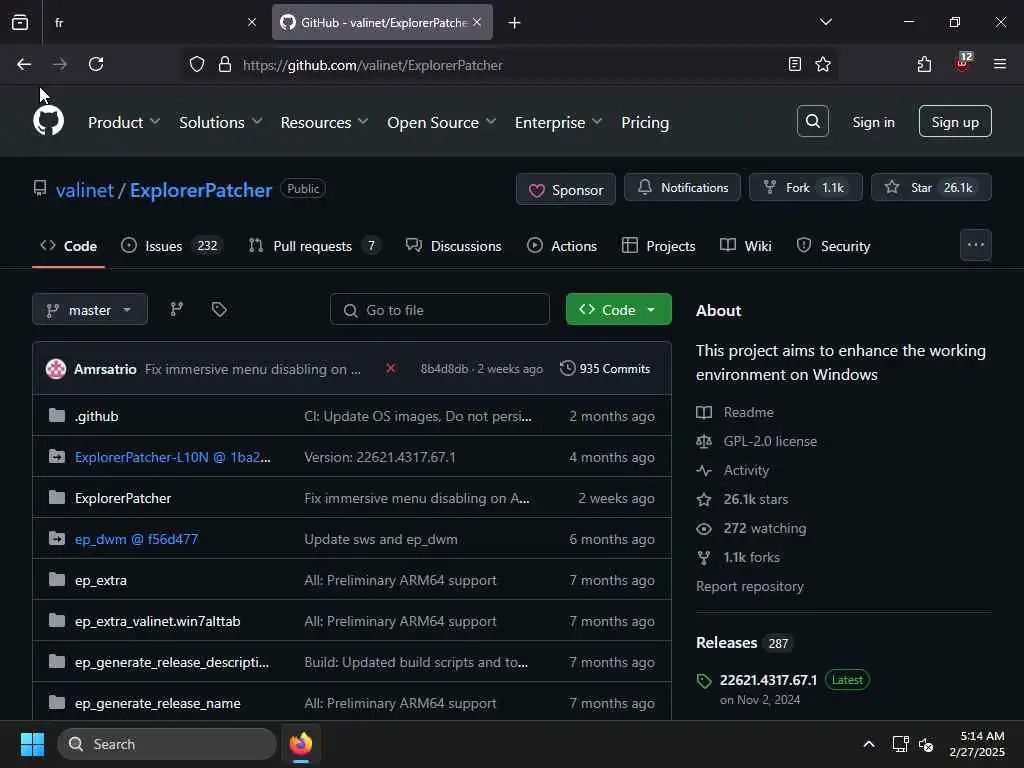Expand the Open Source dropdown
The width and height of the screenshot is (1024, 768).
[441, 122]
